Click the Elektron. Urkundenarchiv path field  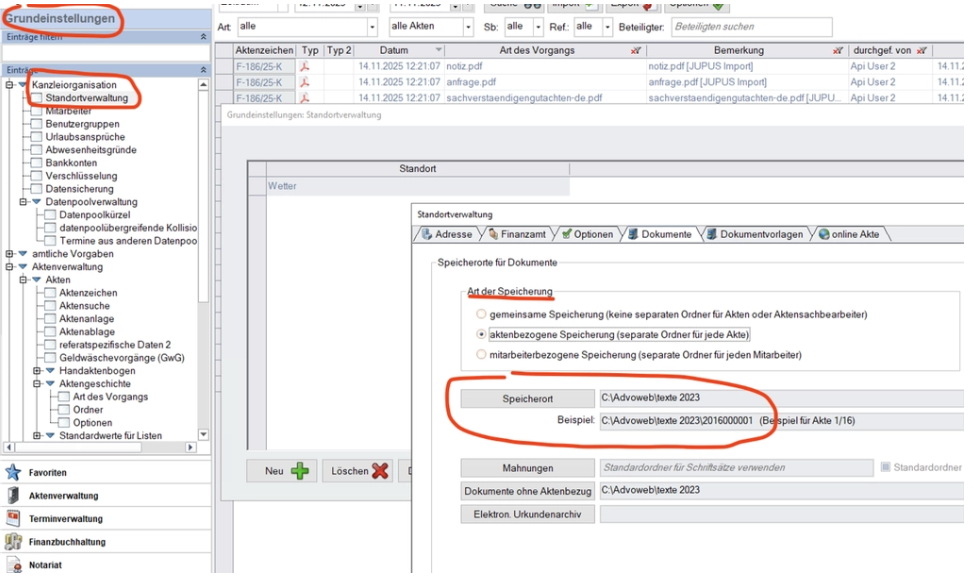click(781, 514)
